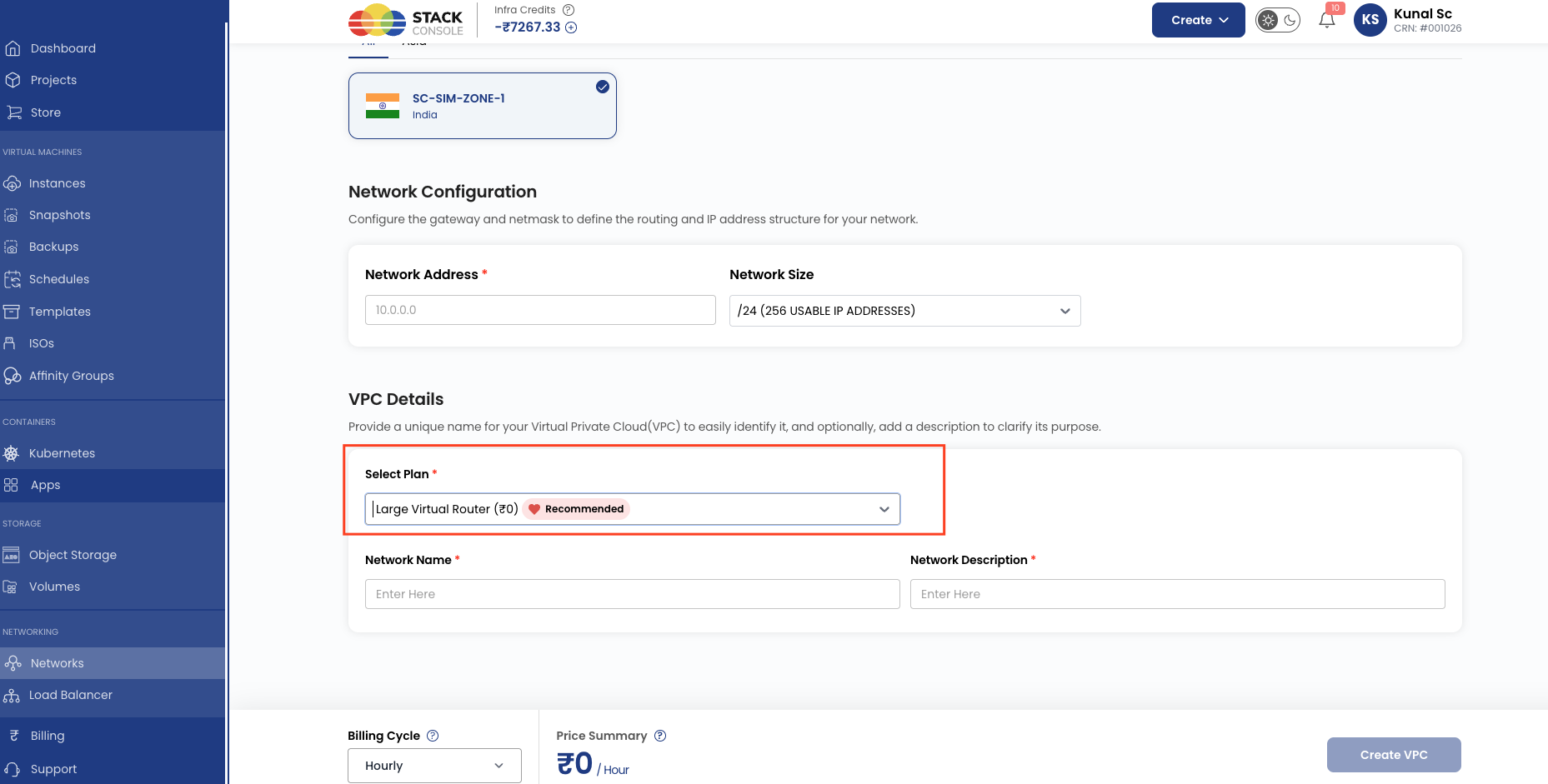Click the Network Description input field

point(1178,594)
